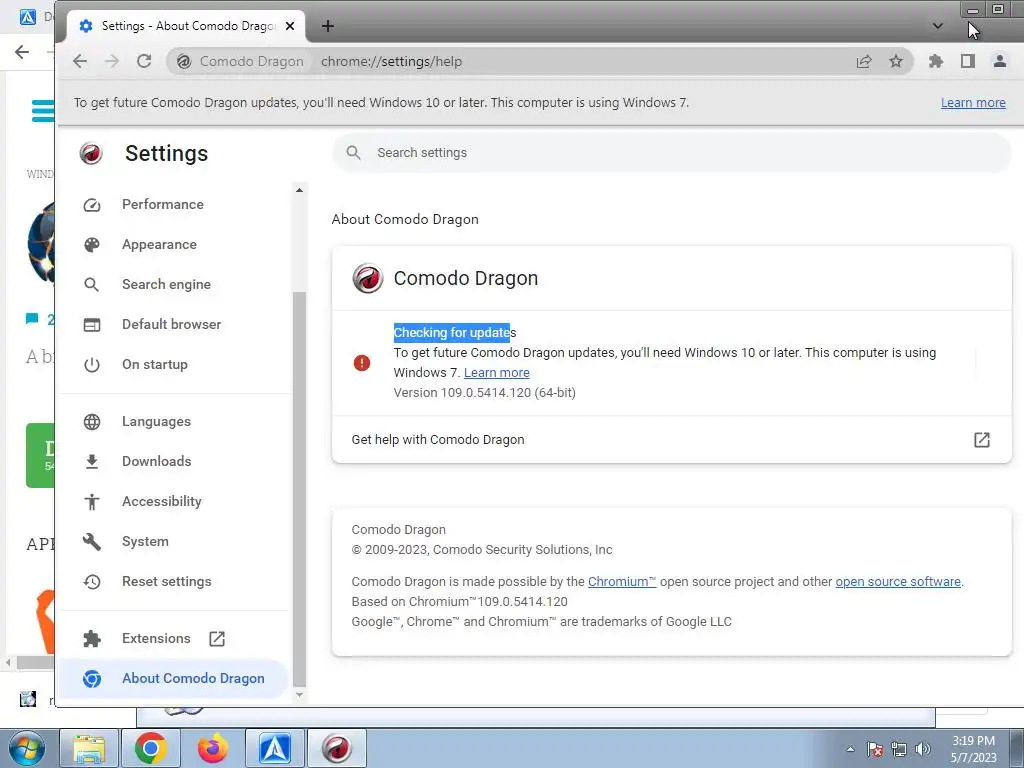Click the On startup power icon
Screen dimensions: 1024x768
pyautogui.click(x=92, y=364)
